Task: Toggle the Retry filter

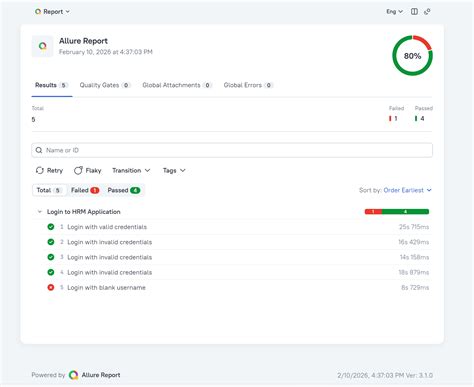Action: point(49,171)
